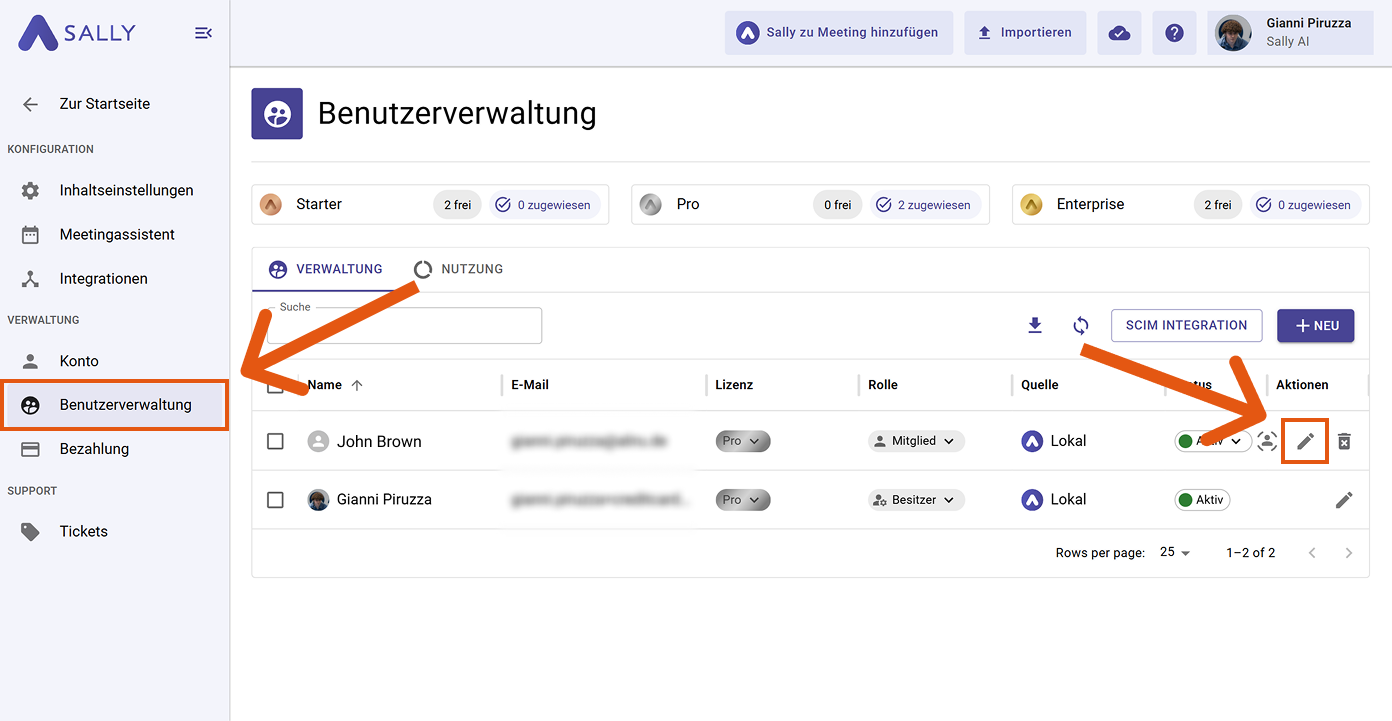Open the Rolle dropdown showing Mitglied
This screenshot has width=1392, height=721.
(915, 440)
